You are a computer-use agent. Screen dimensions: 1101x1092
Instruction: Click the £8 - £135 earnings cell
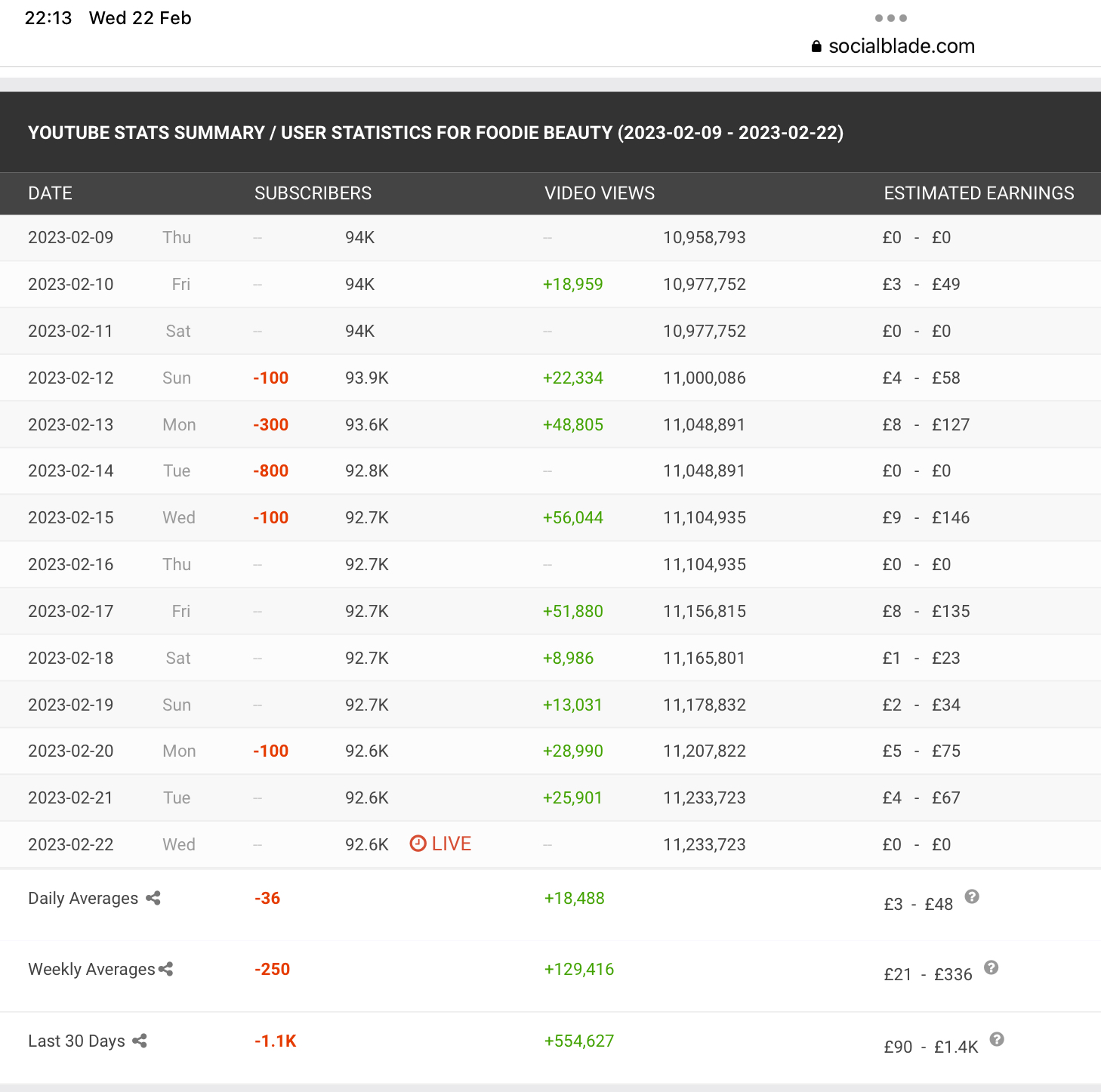point(926,611)
